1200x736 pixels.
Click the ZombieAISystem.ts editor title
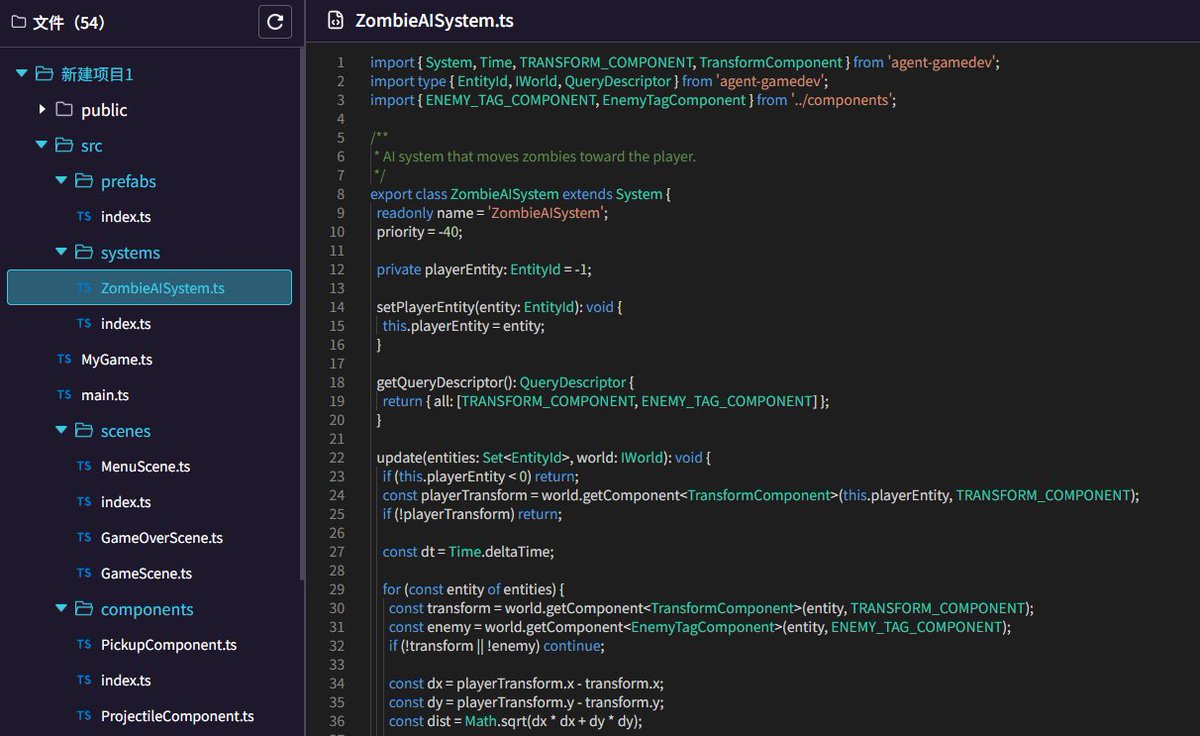pyautogui.click(x=435, y=21)
